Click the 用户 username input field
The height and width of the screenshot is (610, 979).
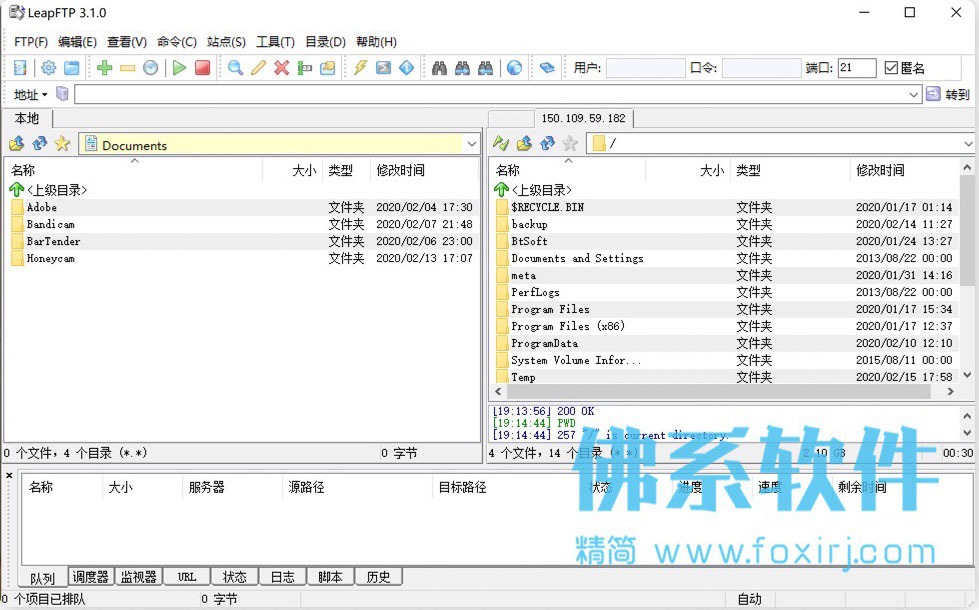(646, 67)
